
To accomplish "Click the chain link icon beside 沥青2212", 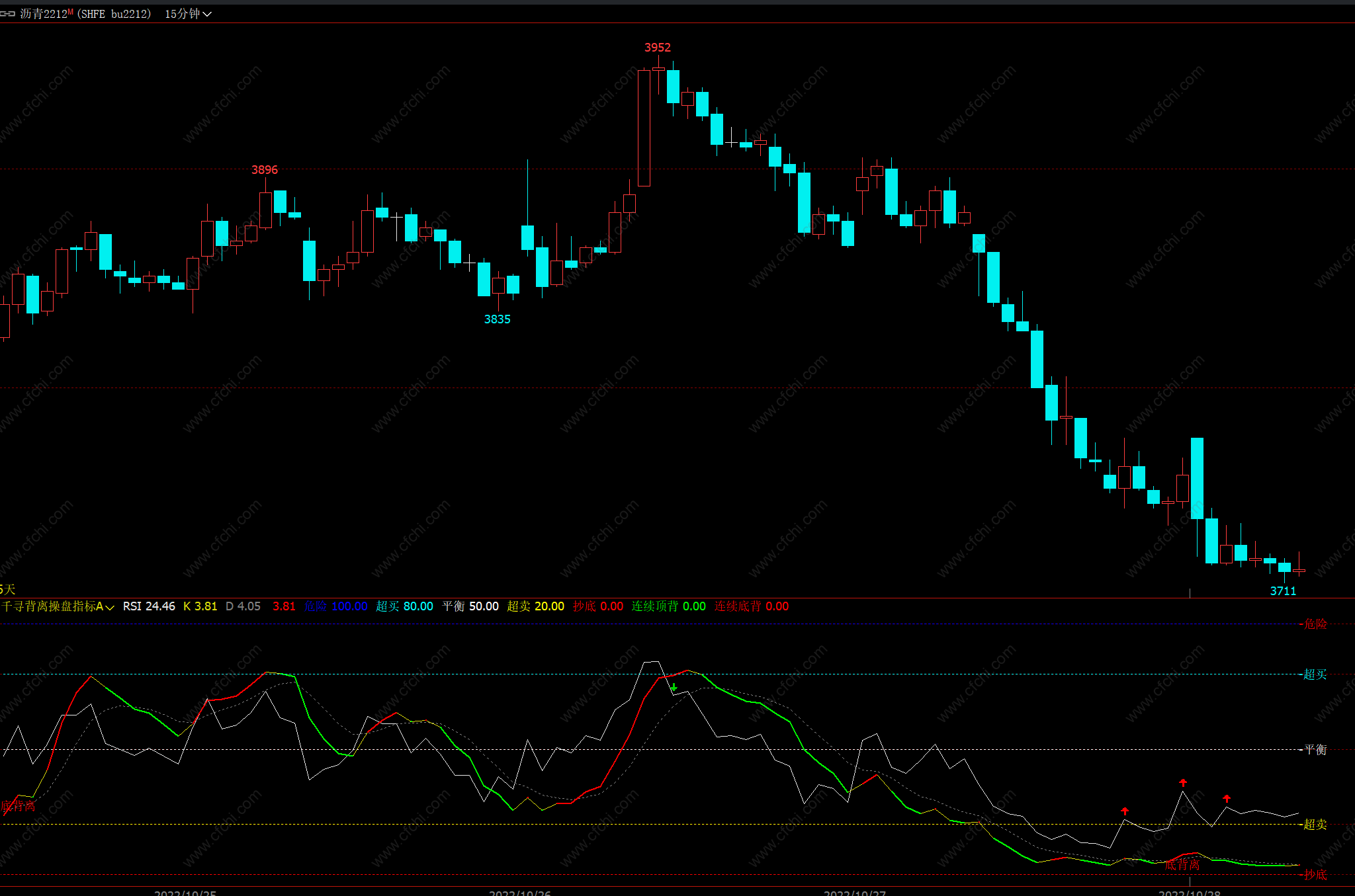I will coord(8,14).
